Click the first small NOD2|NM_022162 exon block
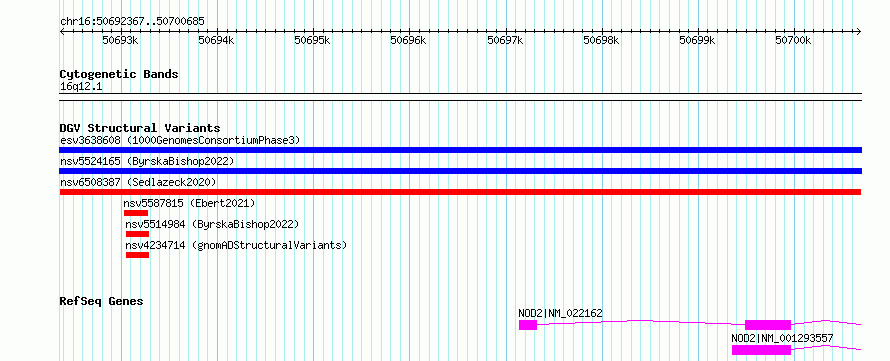The image size is (890, 361). pos(528,325)
